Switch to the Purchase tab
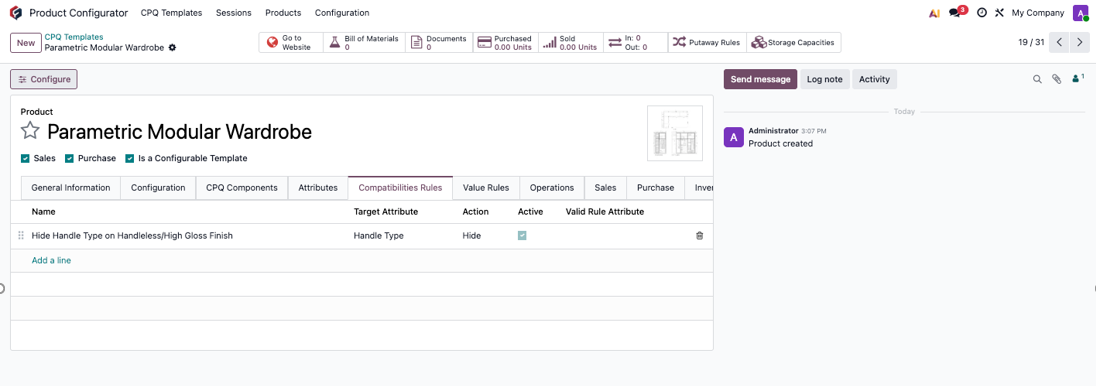 [656, 187]
